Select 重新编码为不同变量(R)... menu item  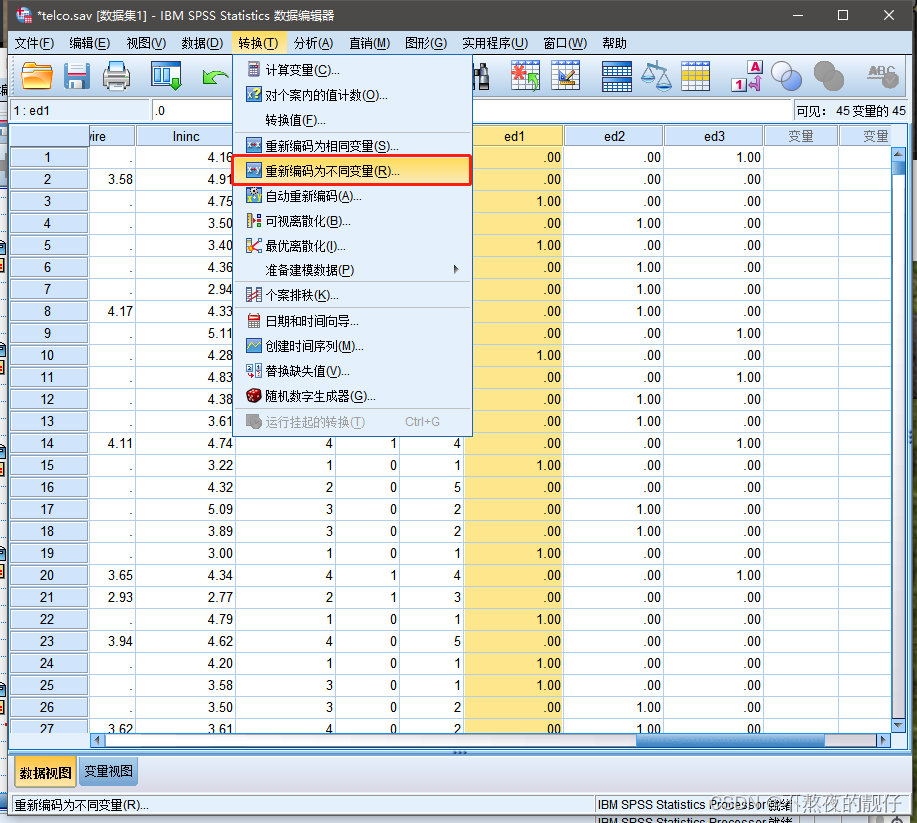pos(352,171)
